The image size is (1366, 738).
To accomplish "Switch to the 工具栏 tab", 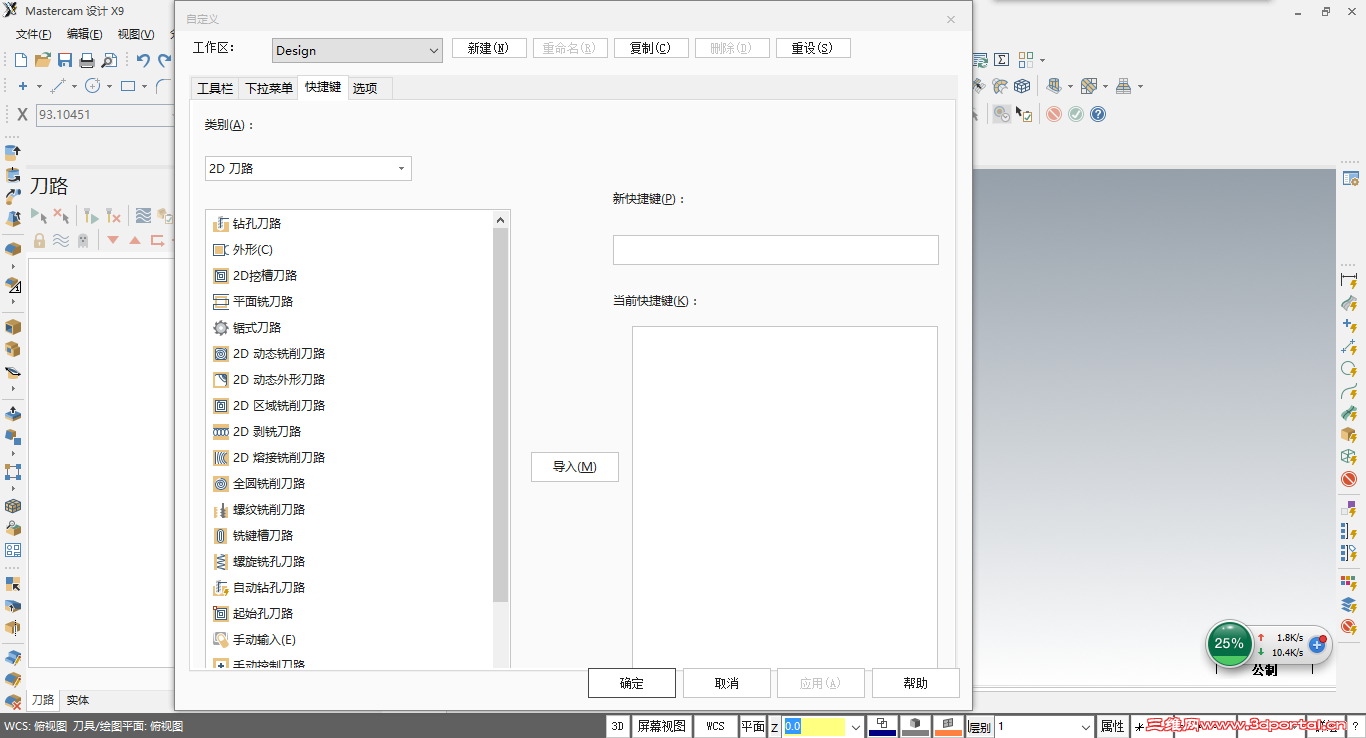I will [x=215, y=88].
